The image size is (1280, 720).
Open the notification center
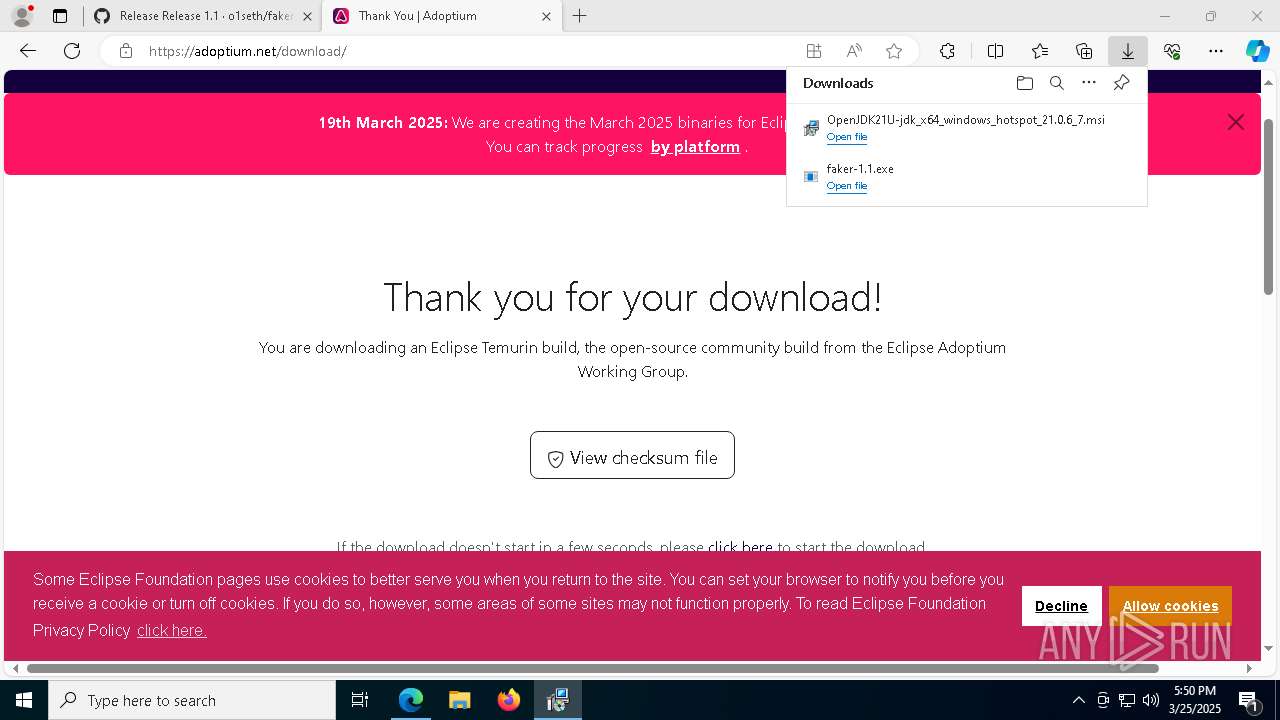point(1249,700)
